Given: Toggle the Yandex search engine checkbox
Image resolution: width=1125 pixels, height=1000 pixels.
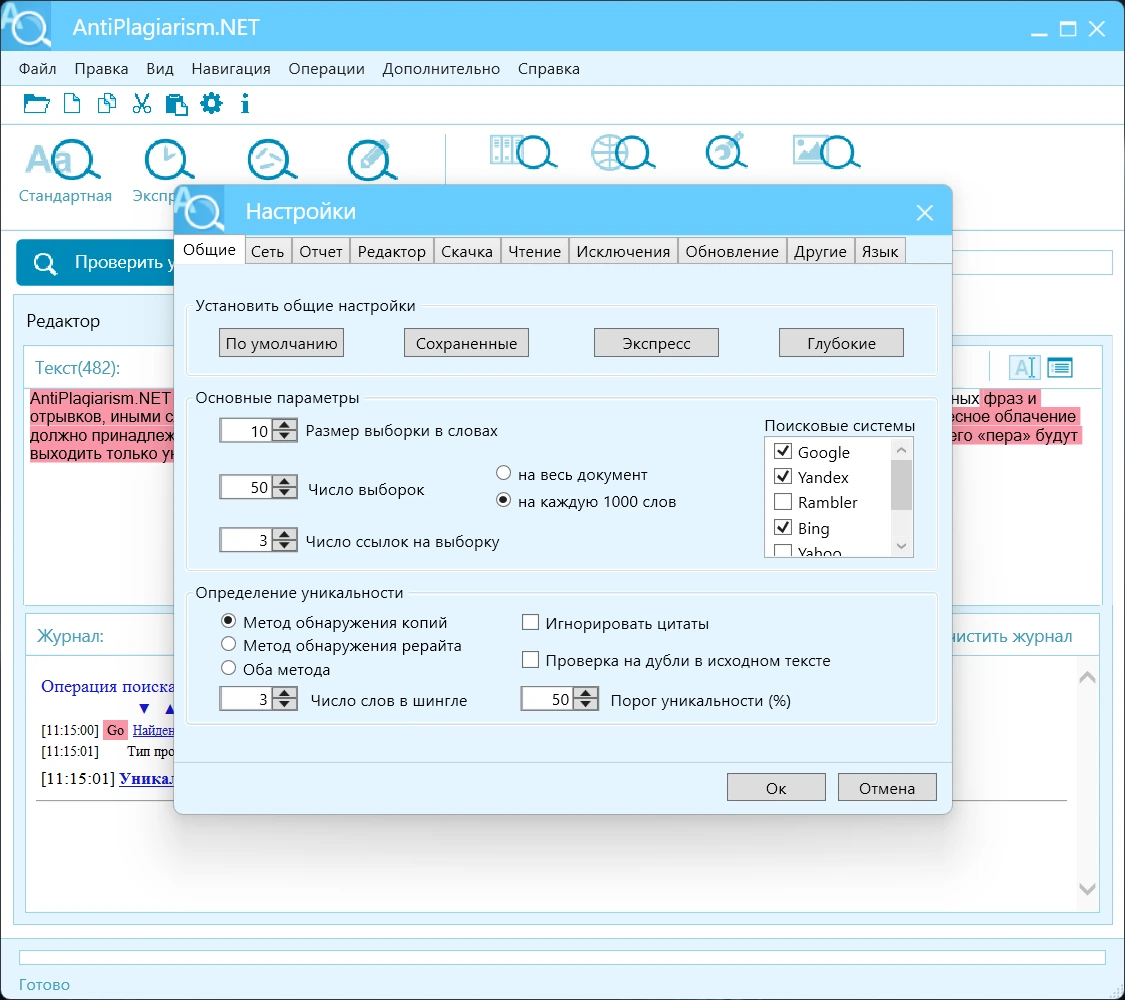Looking at the screenshot, I should [783, 476].
